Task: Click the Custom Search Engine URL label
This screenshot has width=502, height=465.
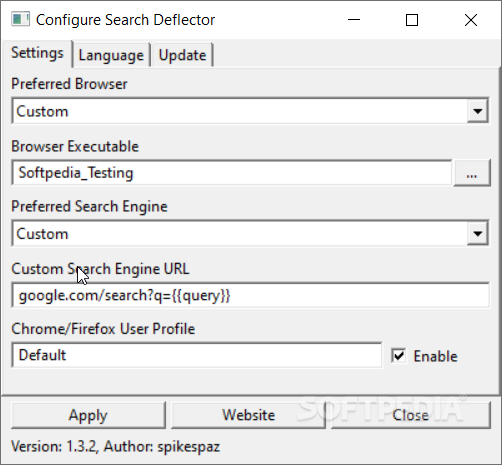Action: pyautogui.click(x=100, y=269)
